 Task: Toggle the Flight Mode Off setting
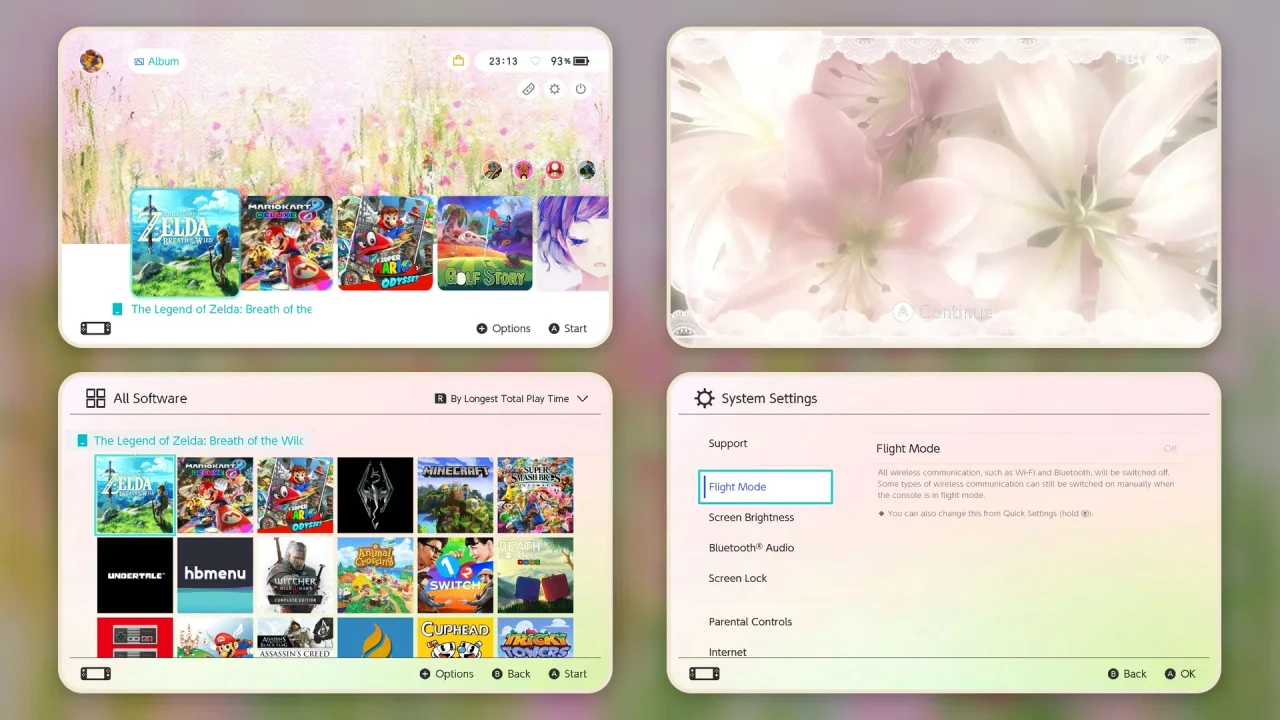click(x=1170, y=449)
